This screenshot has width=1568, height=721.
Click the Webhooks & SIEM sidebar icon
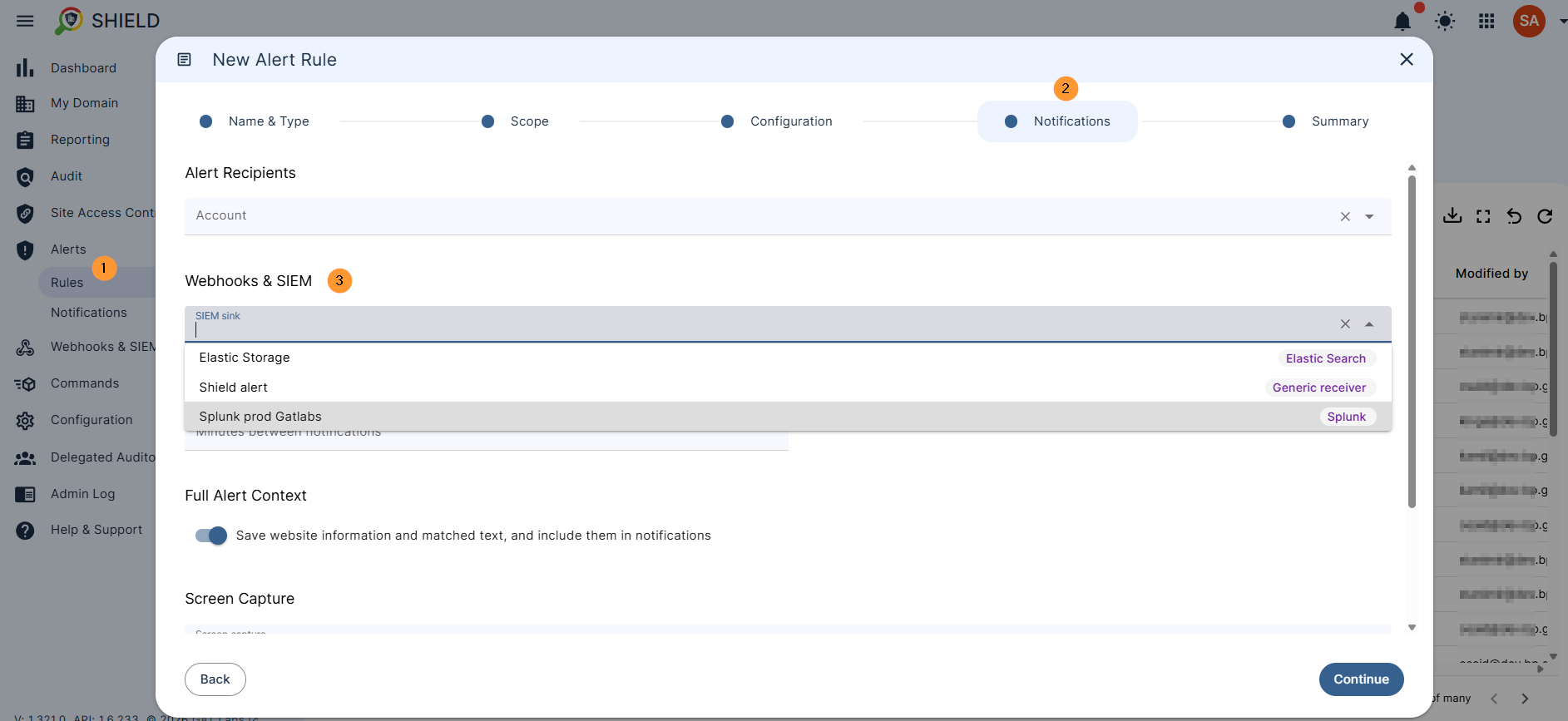tap(25, 348)
